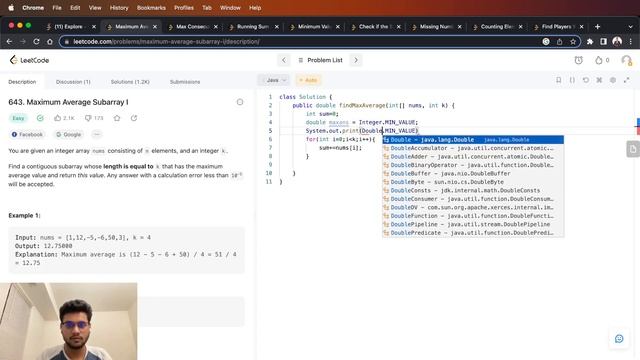Click the streak fire icon

[598, 60]
